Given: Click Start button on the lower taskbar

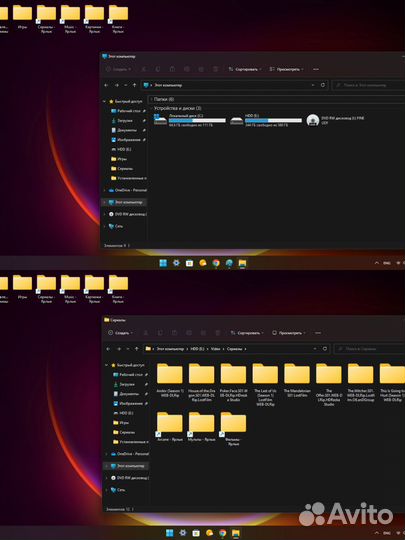Looking at the screenshot, I should pos(170,533).
